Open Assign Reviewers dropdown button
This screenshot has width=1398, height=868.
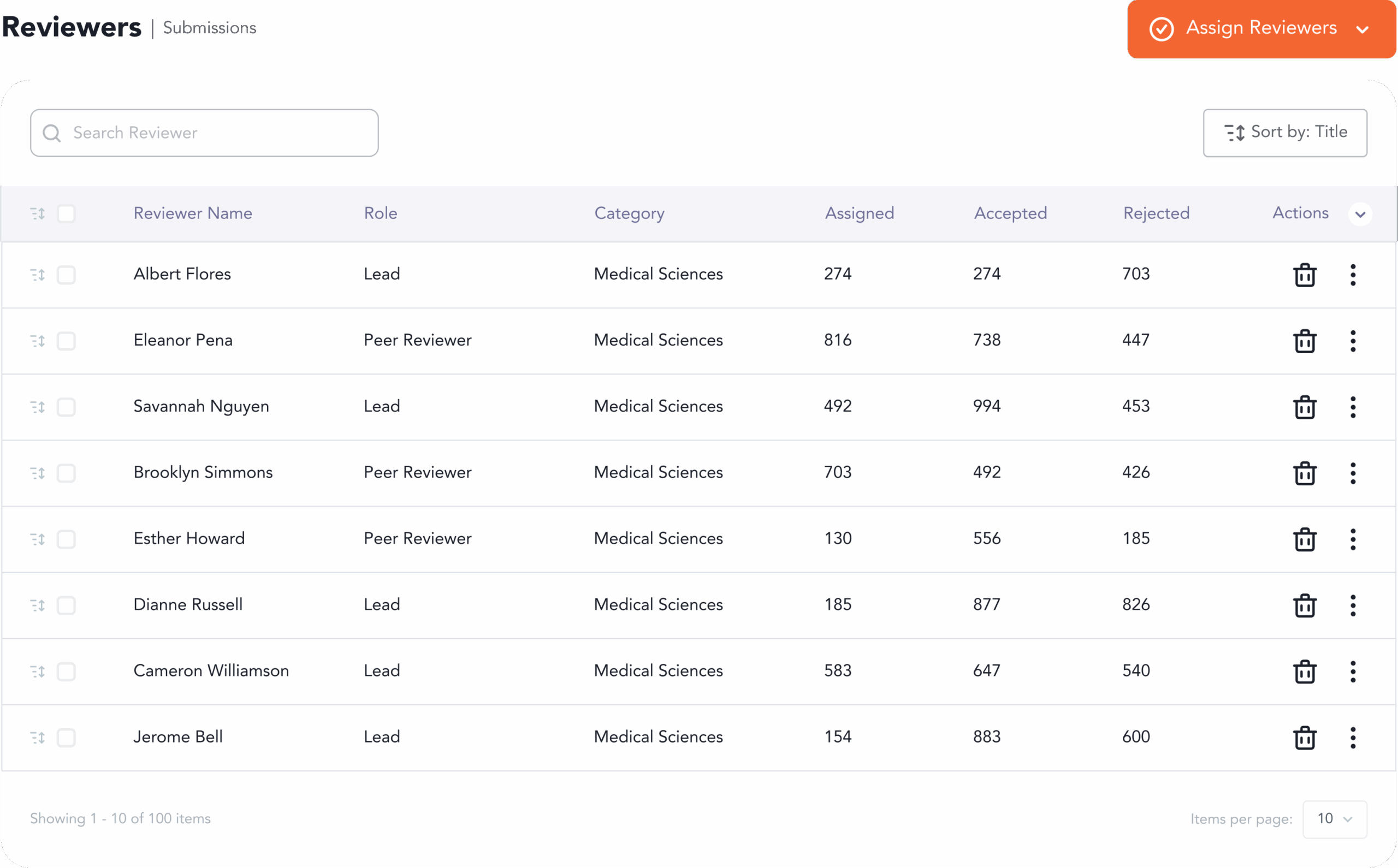point(1261,29)
